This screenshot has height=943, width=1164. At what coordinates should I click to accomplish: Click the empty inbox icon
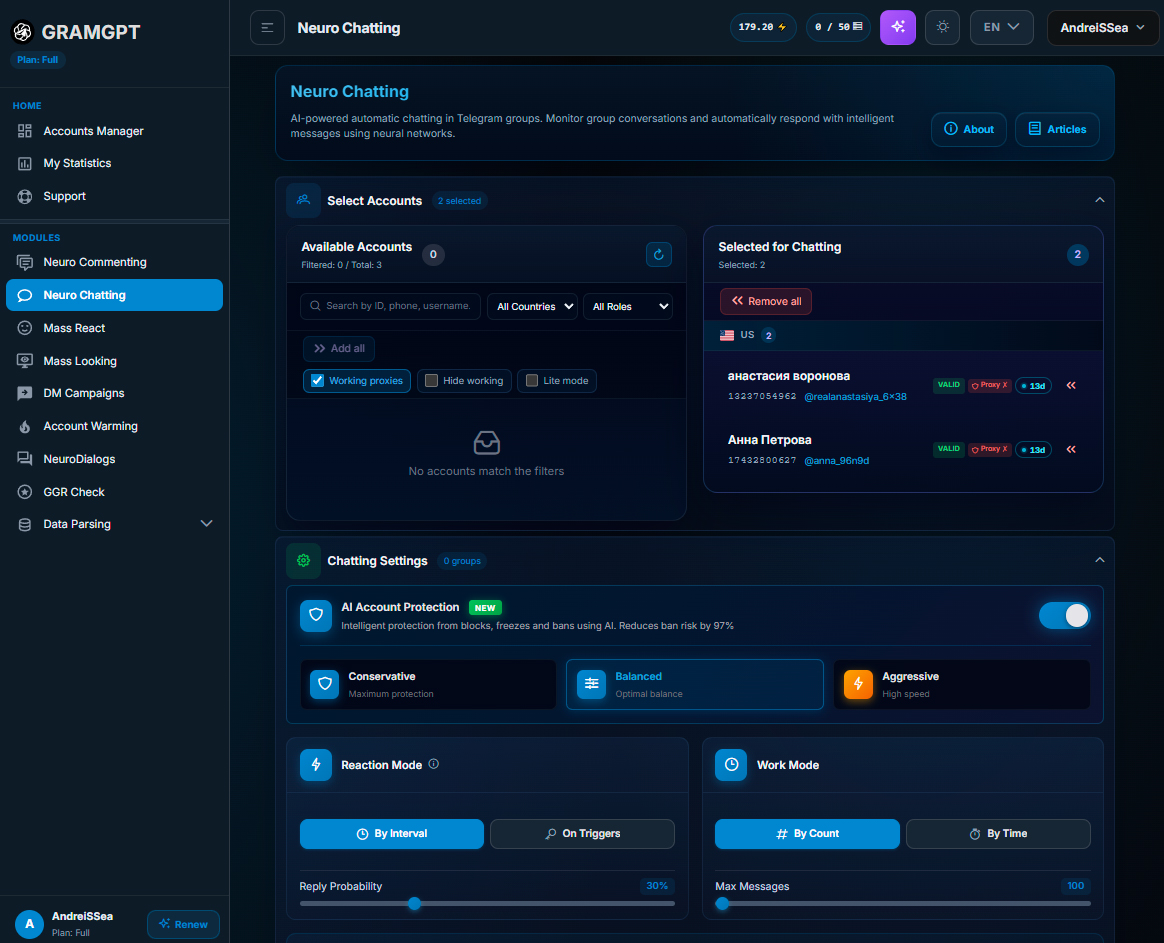[486, 443]
